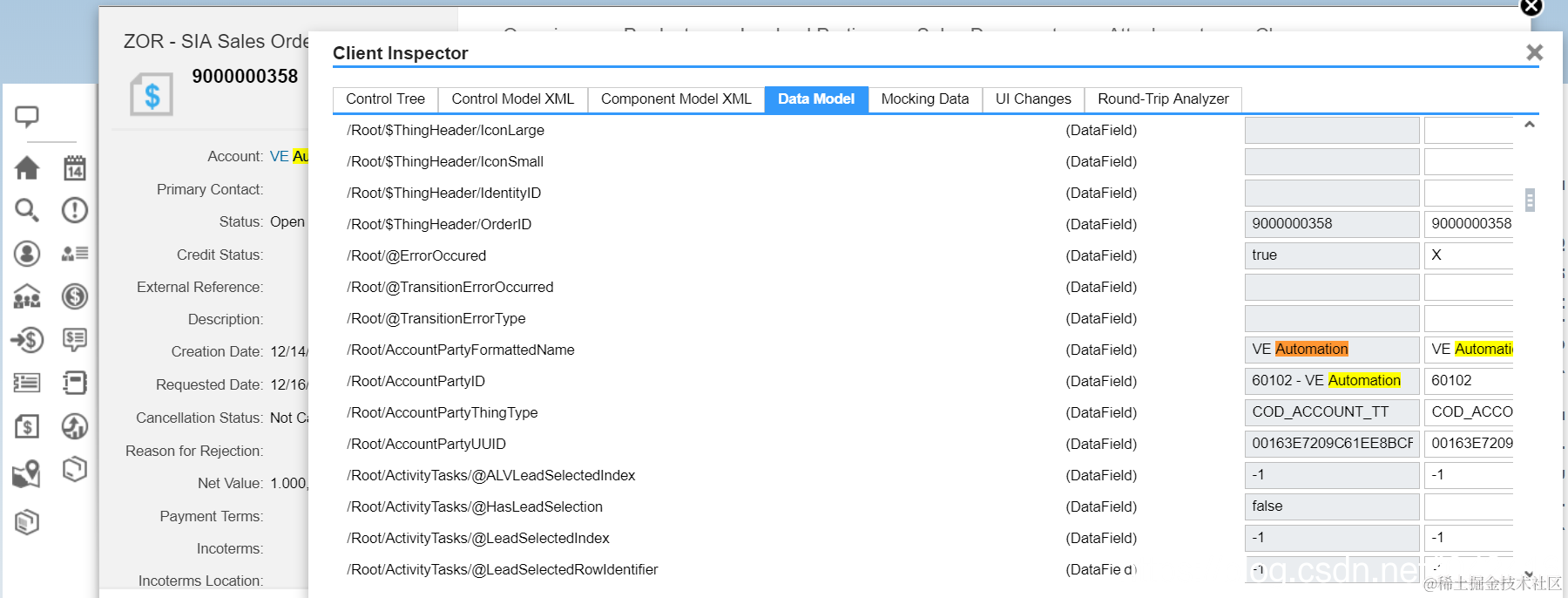
Task: Open the feed speech-bubble icon in sidebar
Action: pyautogui.click(x=27, y=116)
